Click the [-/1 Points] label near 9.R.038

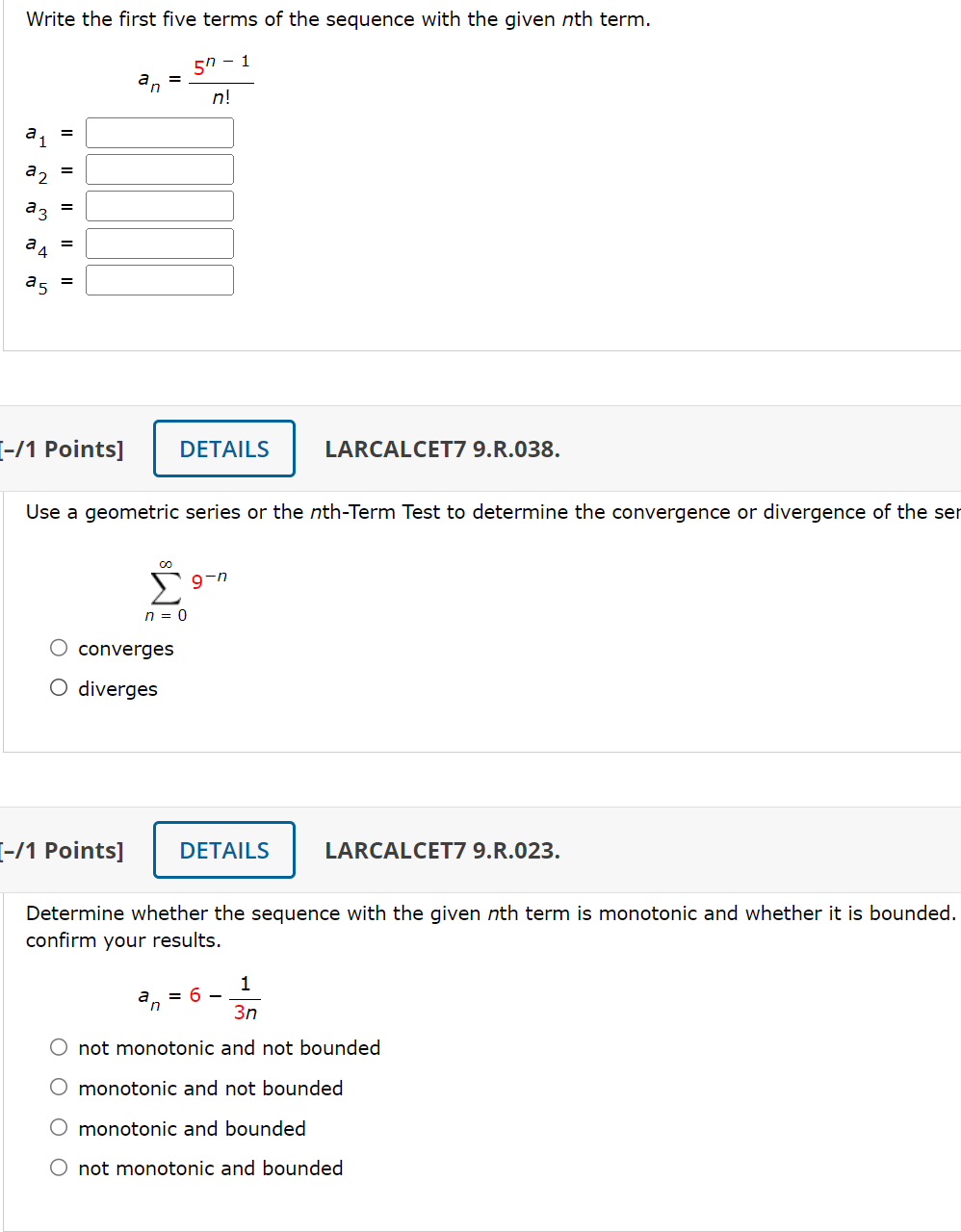coord(62,449)
